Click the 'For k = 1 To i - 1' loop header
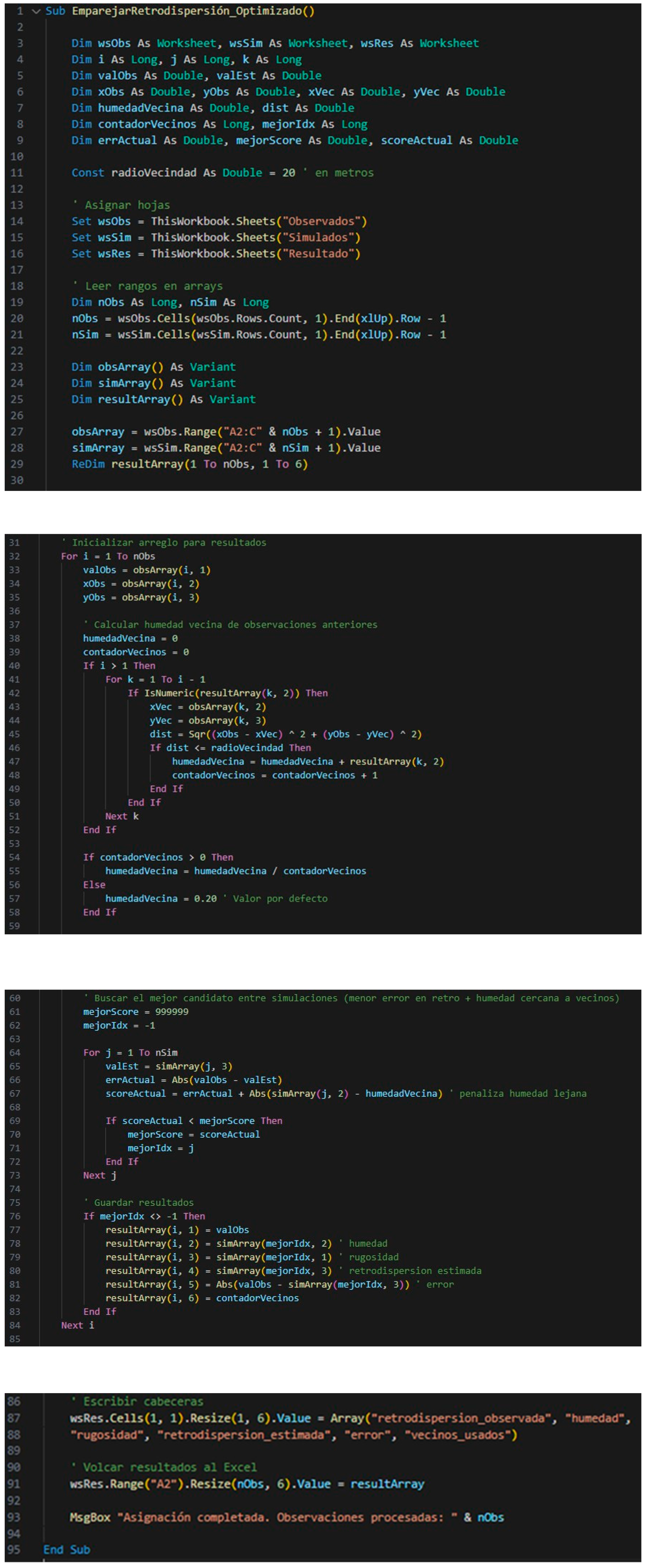The width and height of the screenshot is (646, 1568). click(155, 679)
